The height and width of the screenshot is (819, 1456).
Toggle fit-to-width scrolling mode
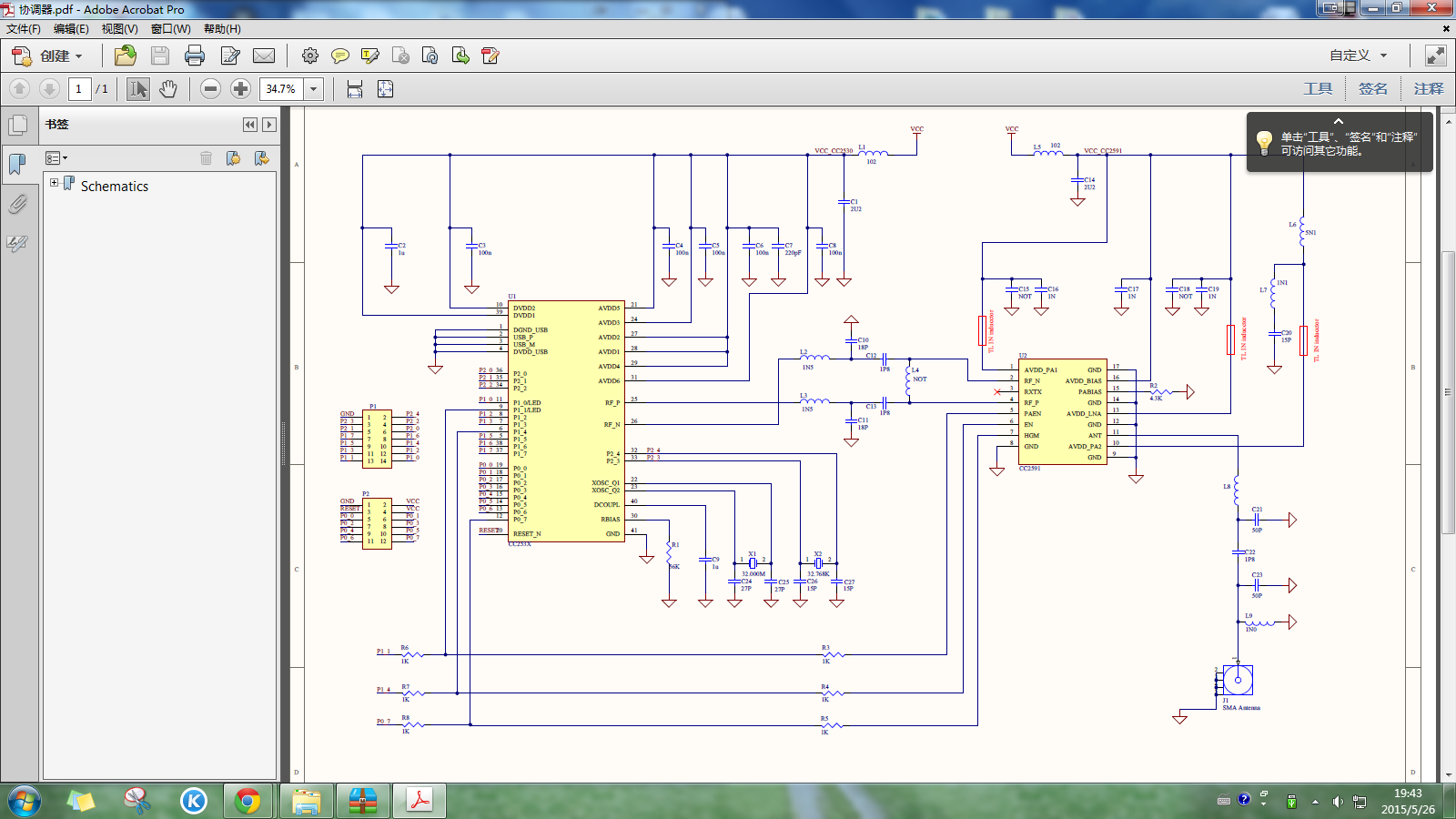(x=355, y=89)
